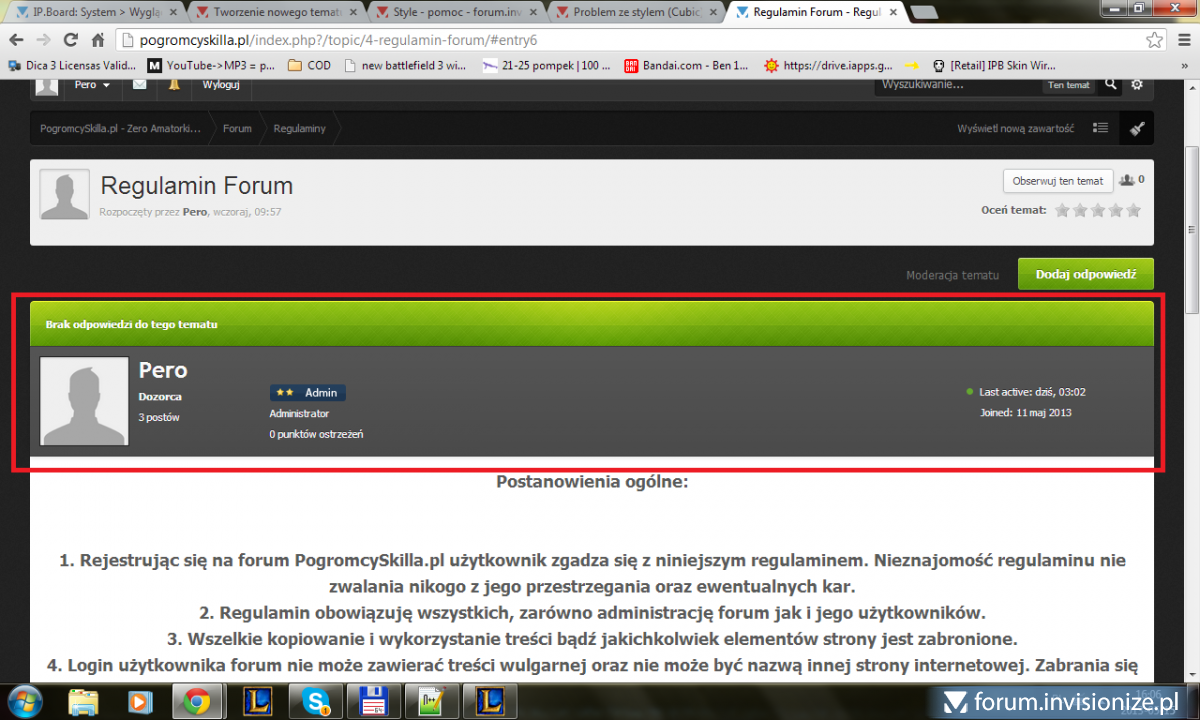Viewport: 1200px width, 720px height.
Task: Click the topic starter Pero link
Action: [195, 212]
